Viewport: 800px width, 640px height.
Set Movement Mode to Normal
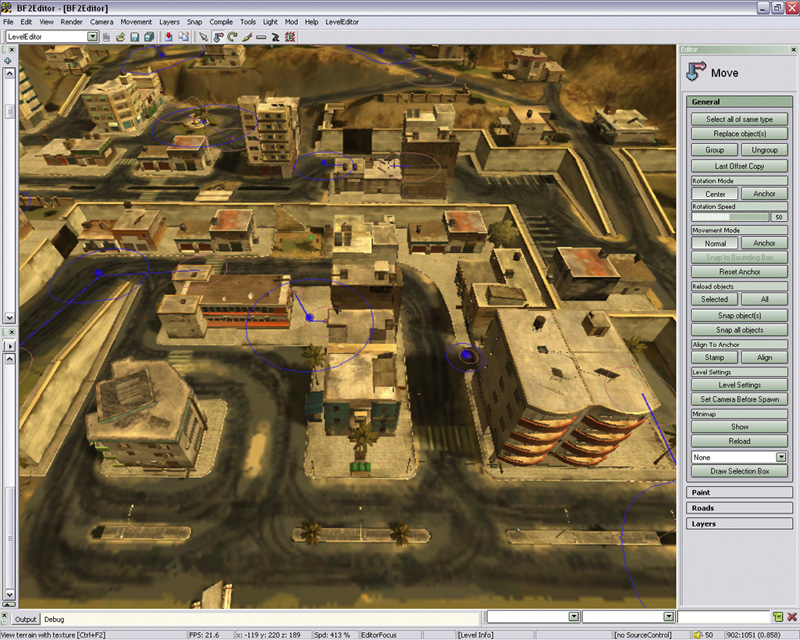[x=715, y=243]
